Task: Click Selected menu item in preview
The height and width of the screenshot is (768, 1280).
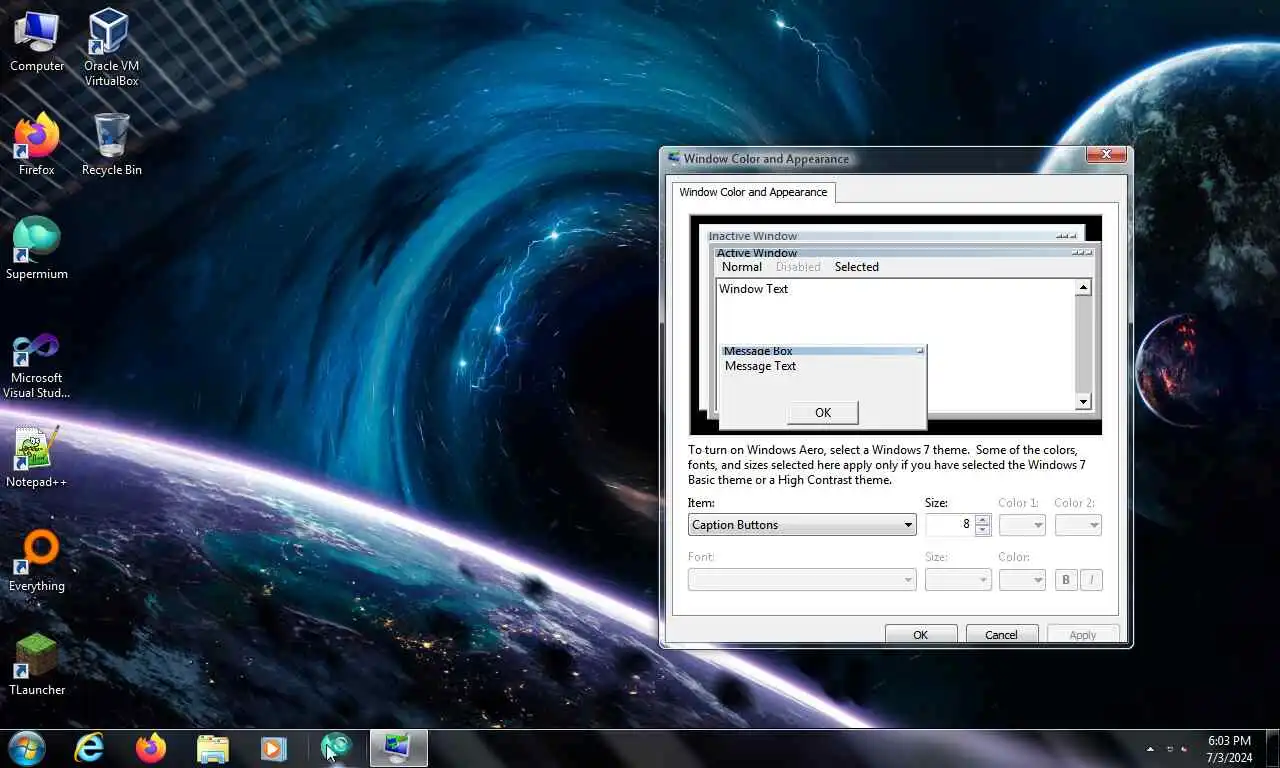Action: point(857,267)
